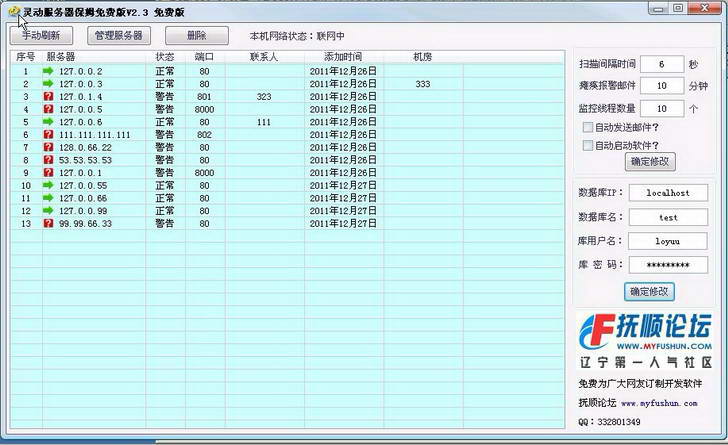Click the application icon in the title bar

(x=14, y=11)
